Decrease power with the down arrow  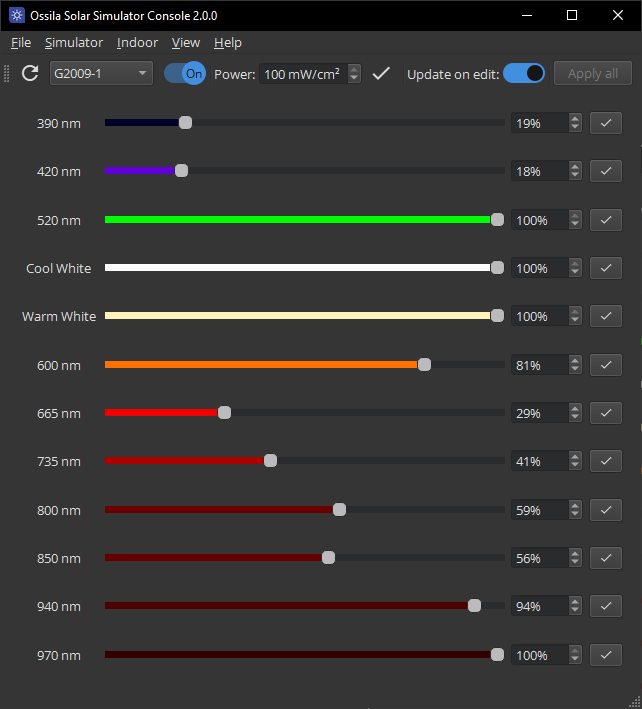click(x=354, y=78)
